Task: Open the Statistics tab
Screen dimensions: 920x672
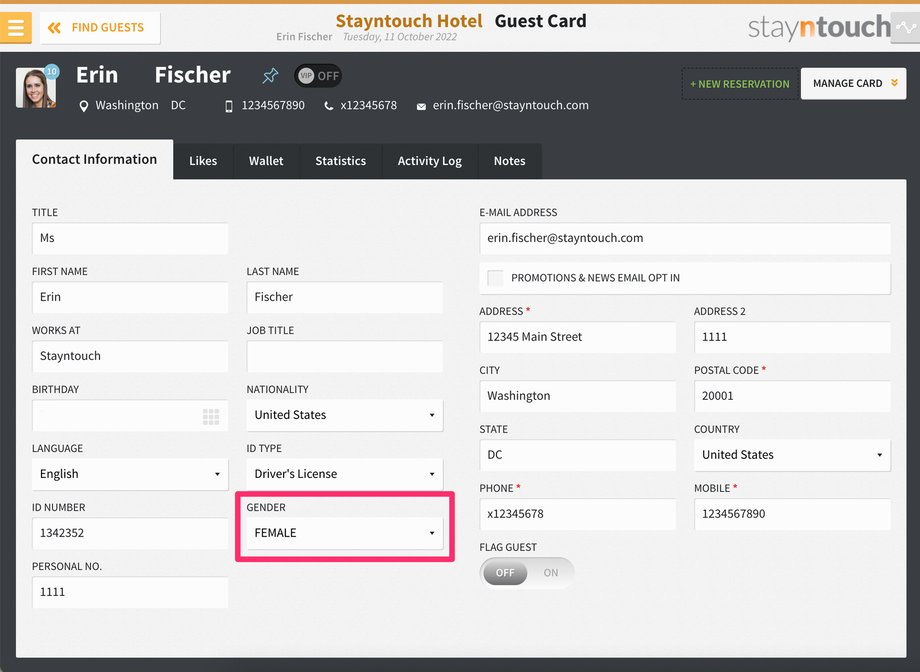Action: pyautogui.click(x=341, y=161)
